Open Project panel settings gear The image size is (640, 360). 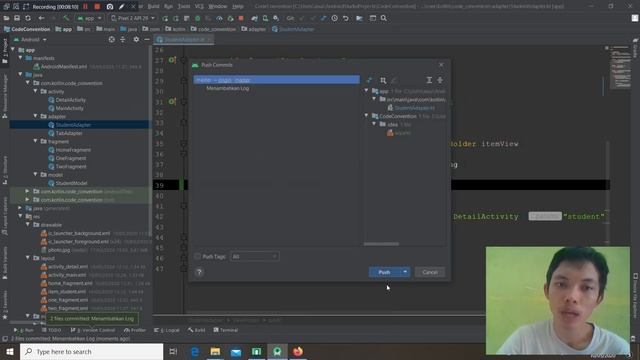click(x=136, y=40)
